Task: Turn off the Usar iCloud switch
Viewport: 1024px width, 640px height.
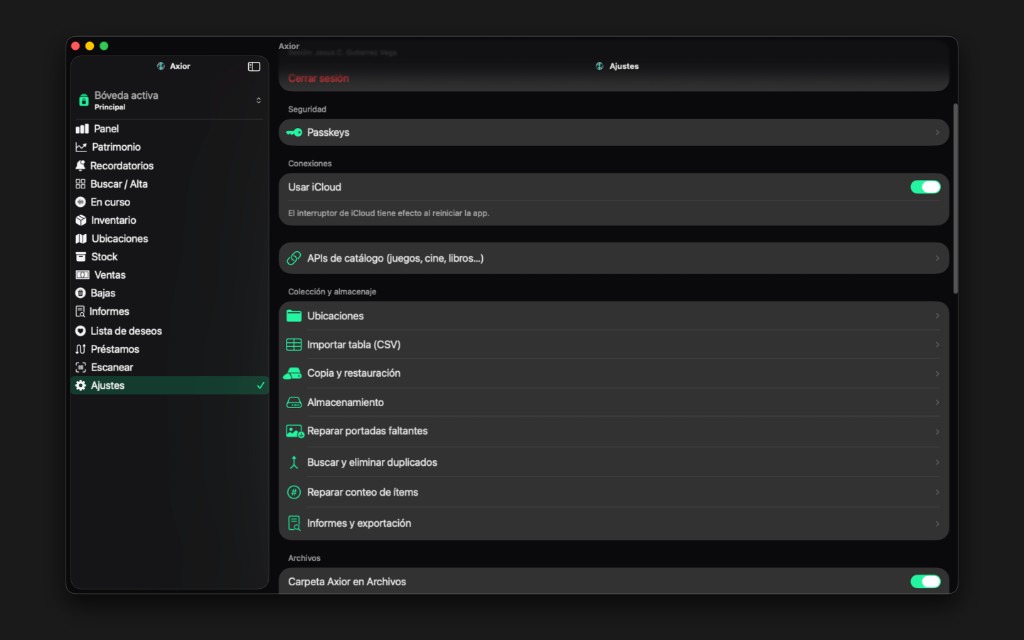Action: 925,187
